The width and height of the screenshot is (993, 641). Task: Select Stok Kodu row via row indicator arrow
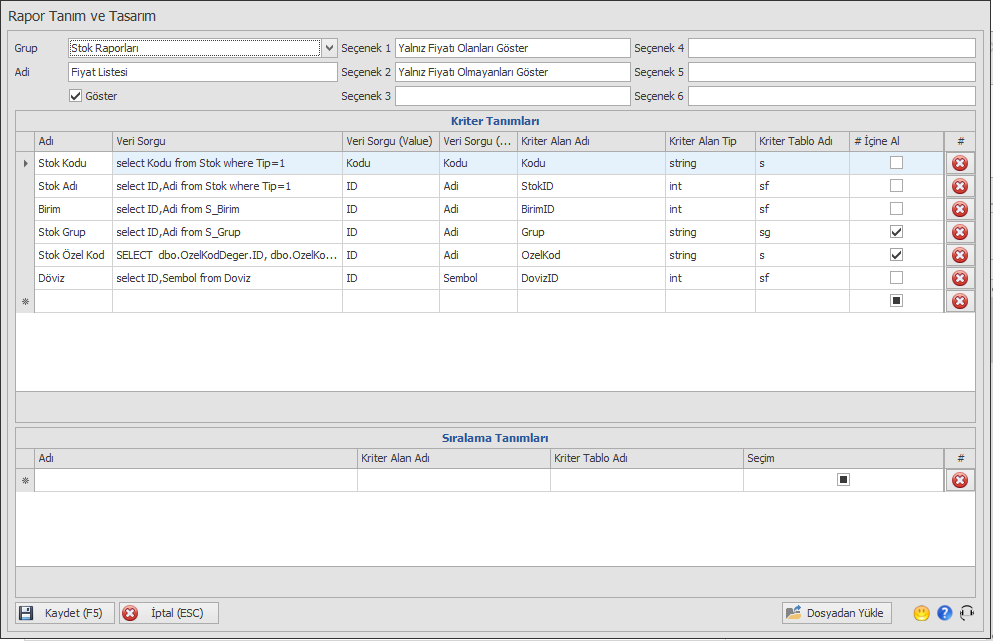tap(25, 163)
